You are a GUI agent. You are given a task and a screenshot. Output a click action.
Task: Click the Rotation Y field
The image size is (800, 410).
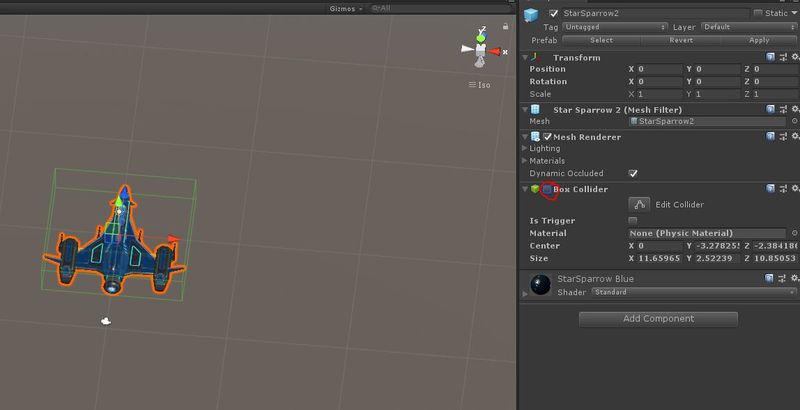pyautogui.click(x=717, y=82)
